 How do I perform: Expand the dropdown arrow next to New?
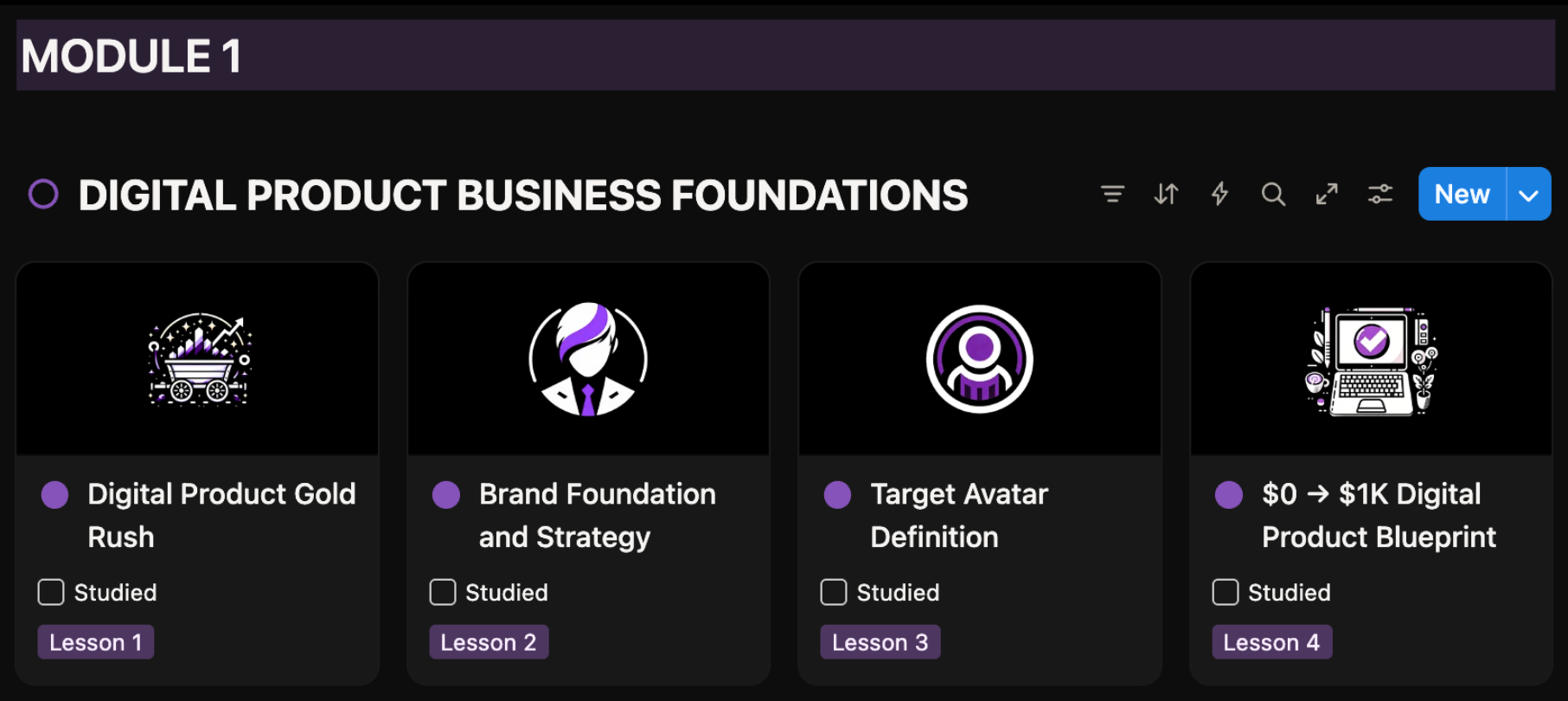[1529, 194]
